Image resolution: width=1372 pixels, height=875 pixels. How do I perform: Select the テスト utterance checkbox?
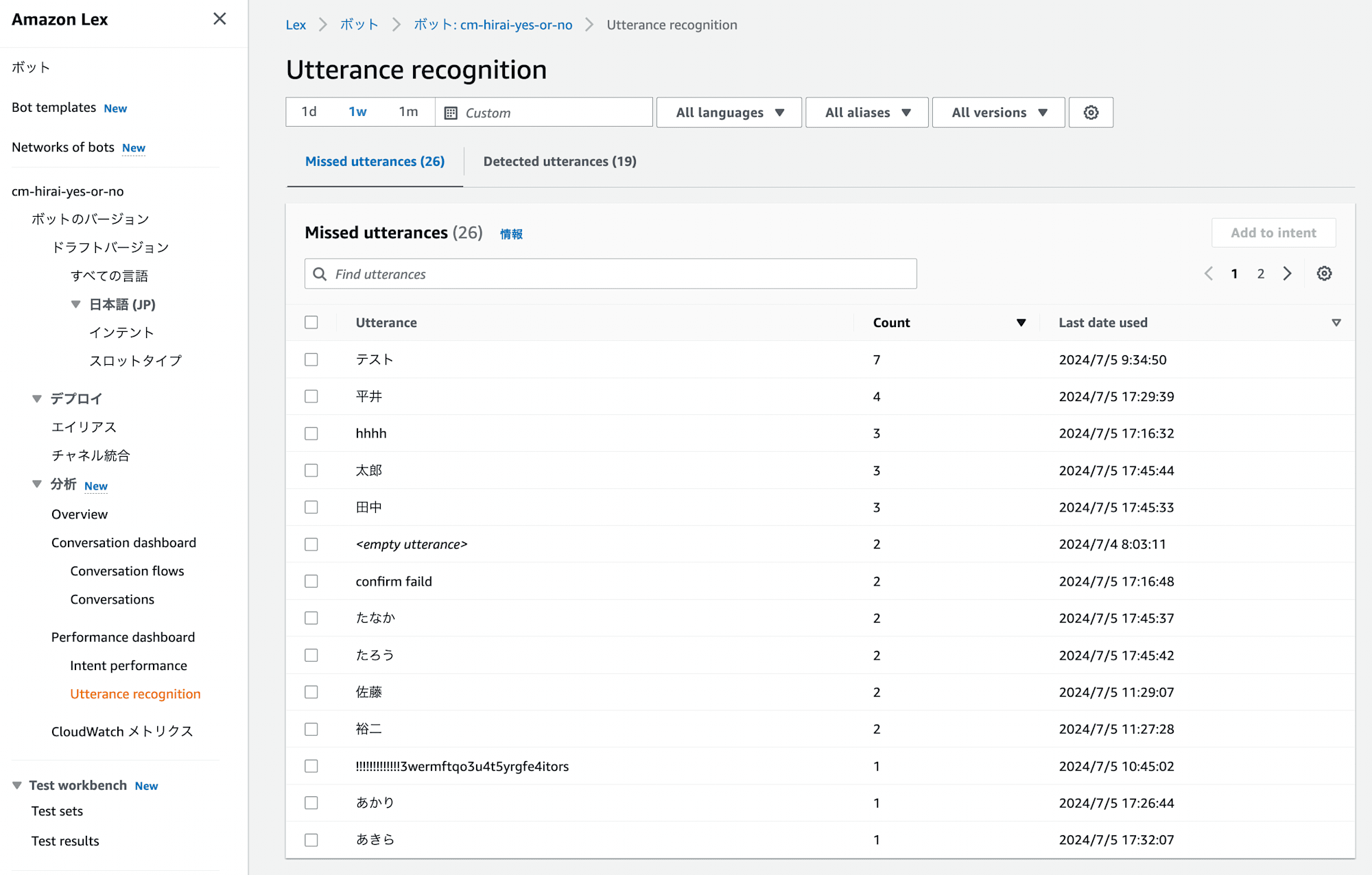pyautogui.click(x=312, y=358)
